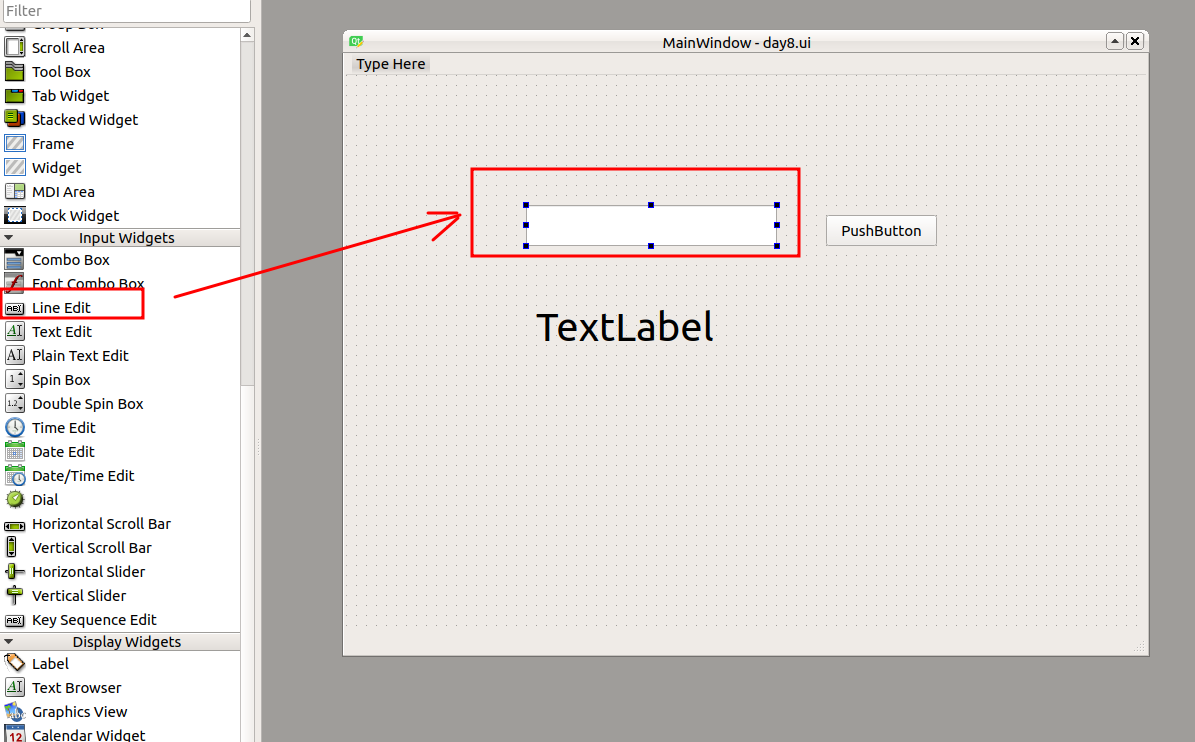Viewport: 1195px width, 742px height.
Task: Click the PushButton on the form
Action: [x=881, y=231]
